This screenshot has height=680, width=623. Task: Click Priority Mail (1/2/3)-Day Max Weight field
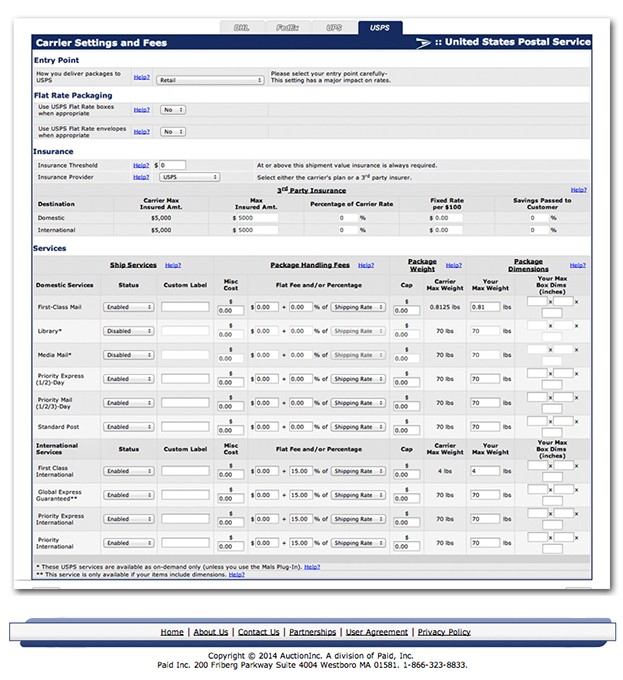coord(485,403)
